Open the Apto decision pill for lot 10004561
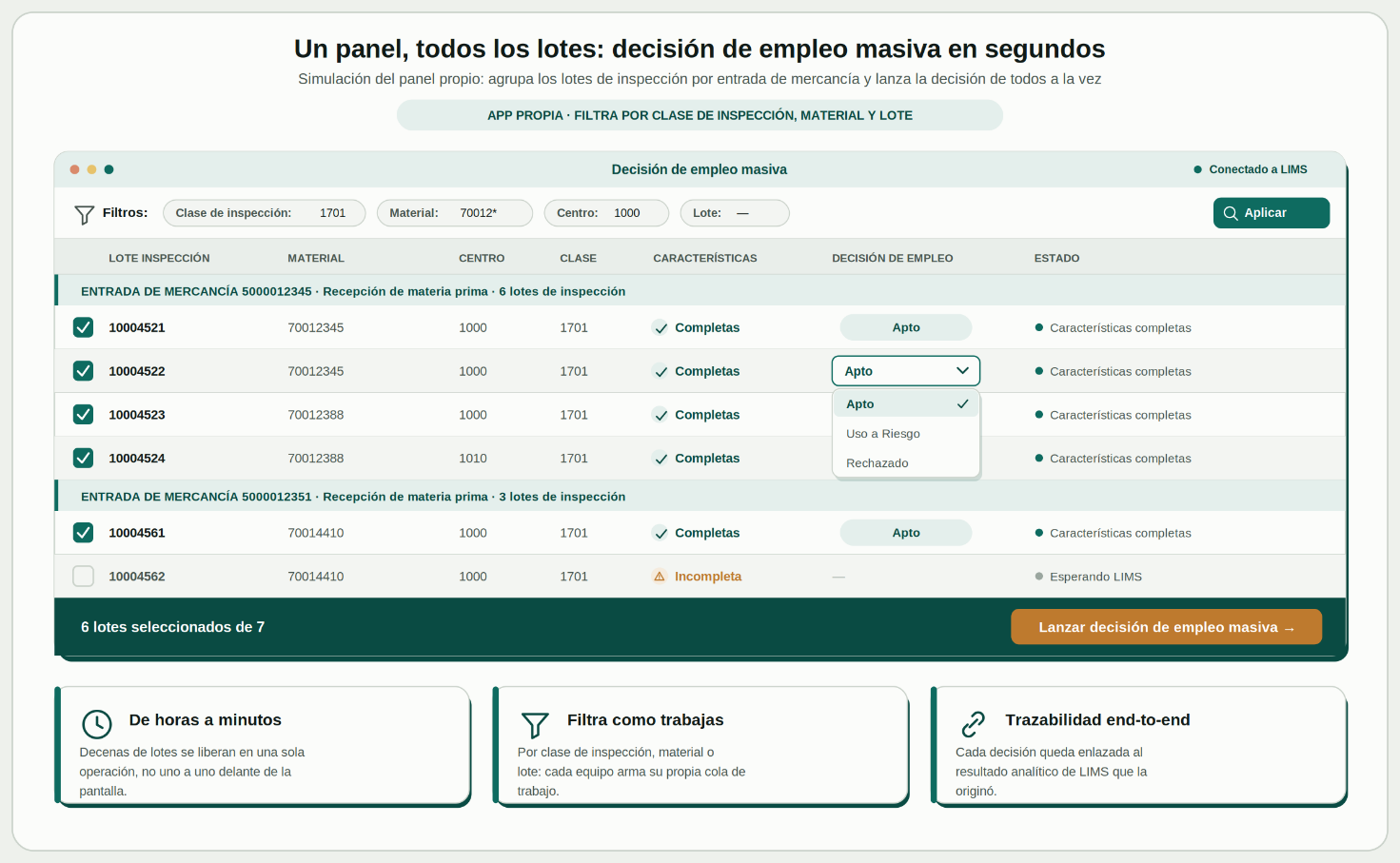Viewport: 1400px width, 863px height. click(906, 533)
